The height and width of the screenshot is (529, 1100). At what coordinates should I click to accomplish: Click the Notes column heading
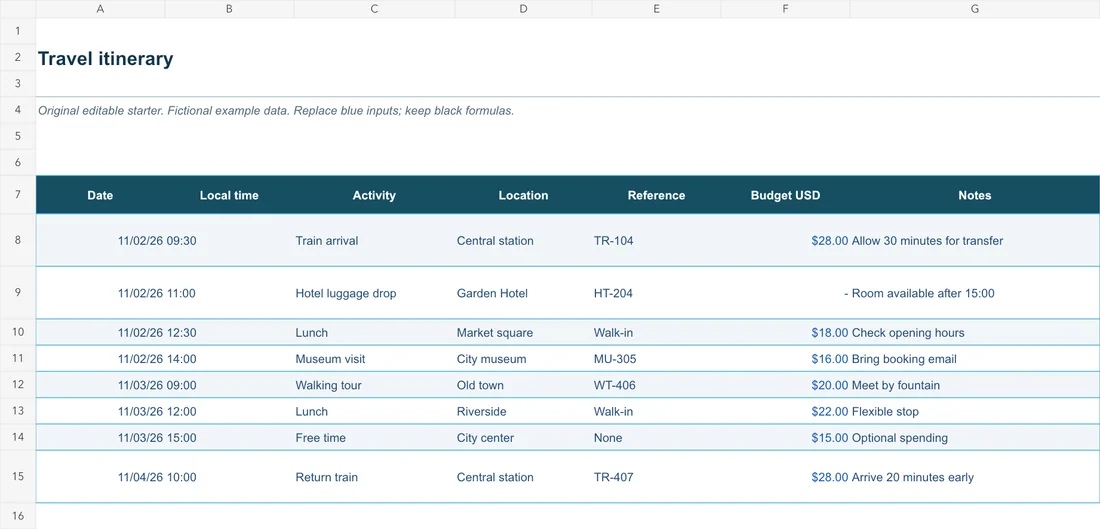pyautogui.click(x=975, y=195)
